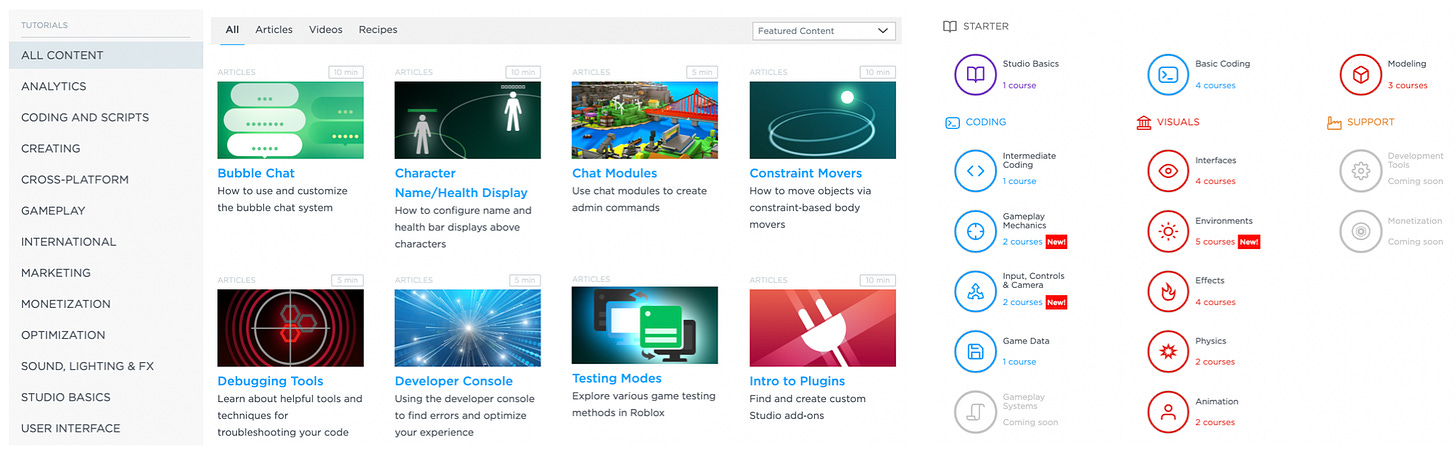Switch to the Recipes tab
This screenshot has width=1456, height=454.
(378, 30)
